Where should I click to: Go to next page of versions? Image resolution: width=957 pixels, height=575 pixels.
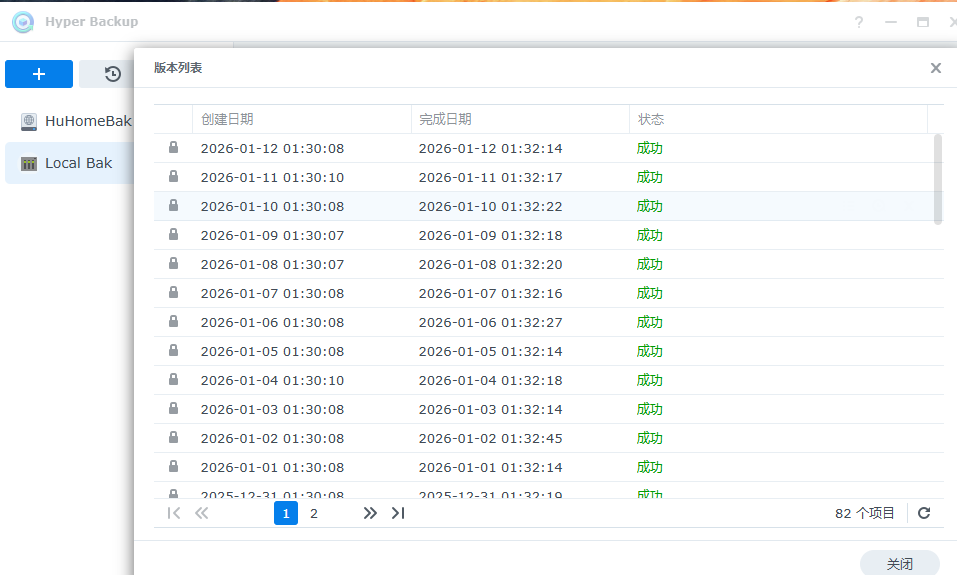370,513
